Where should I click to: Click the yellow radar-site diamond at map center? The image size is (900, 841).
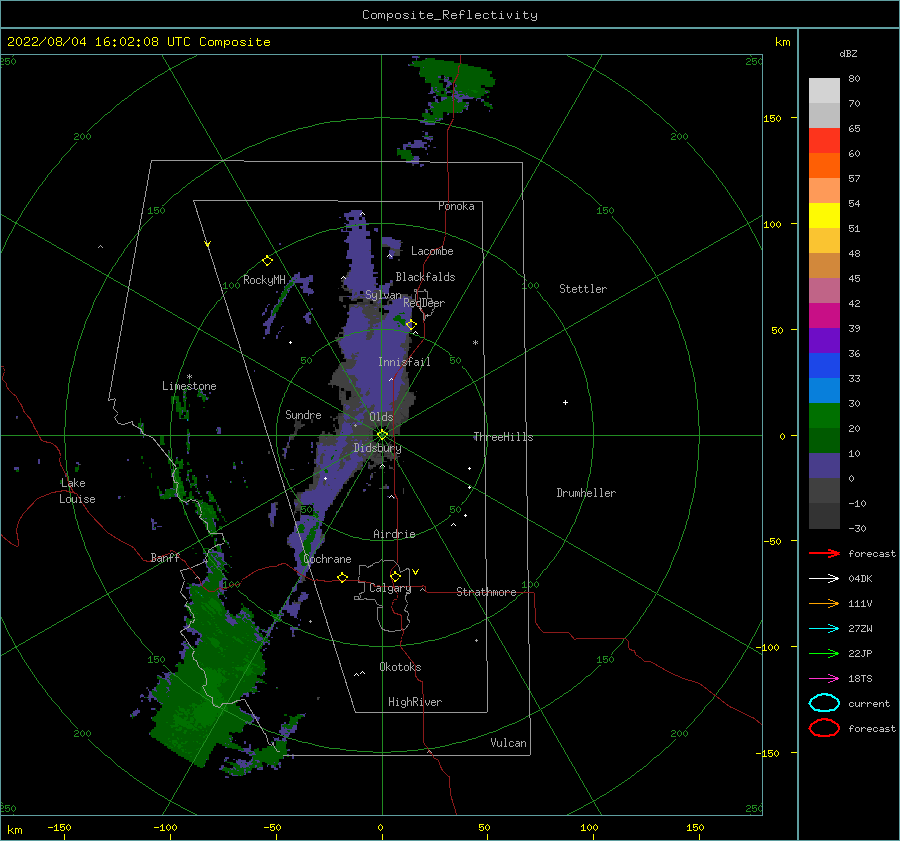coord(382,435)
